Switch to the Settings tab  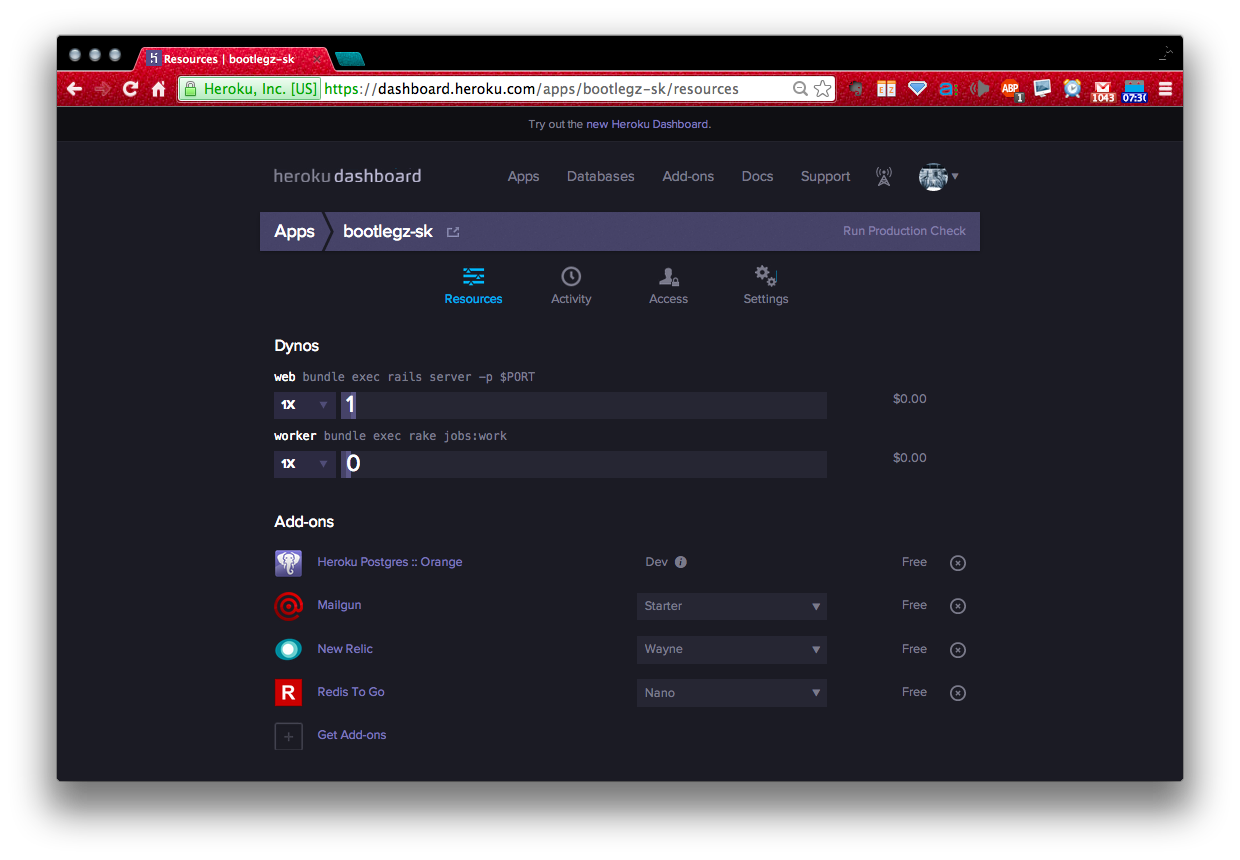pyautogui.click(x=766, y=286)
